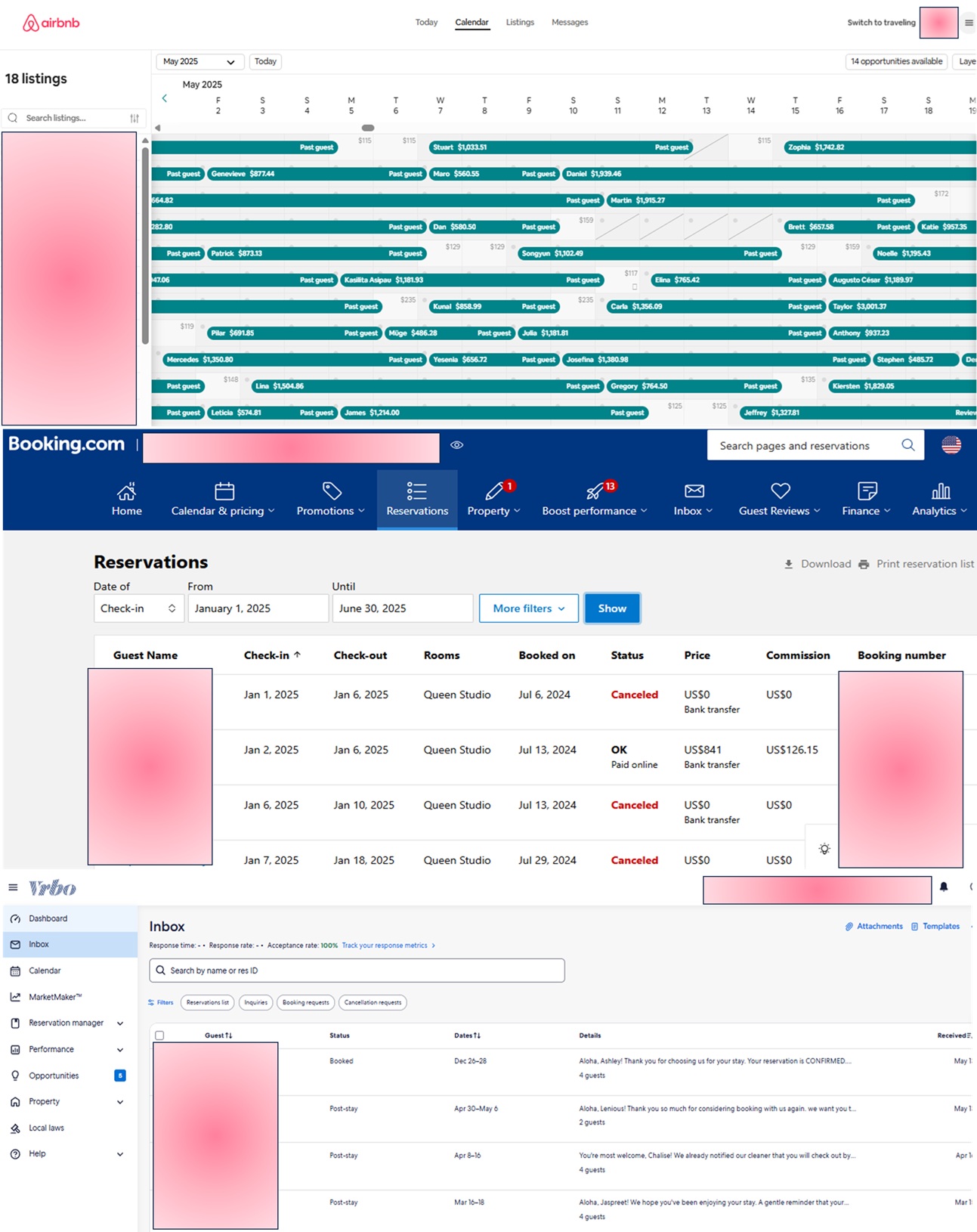Click the Booking.com logo

tap(66, 444)
